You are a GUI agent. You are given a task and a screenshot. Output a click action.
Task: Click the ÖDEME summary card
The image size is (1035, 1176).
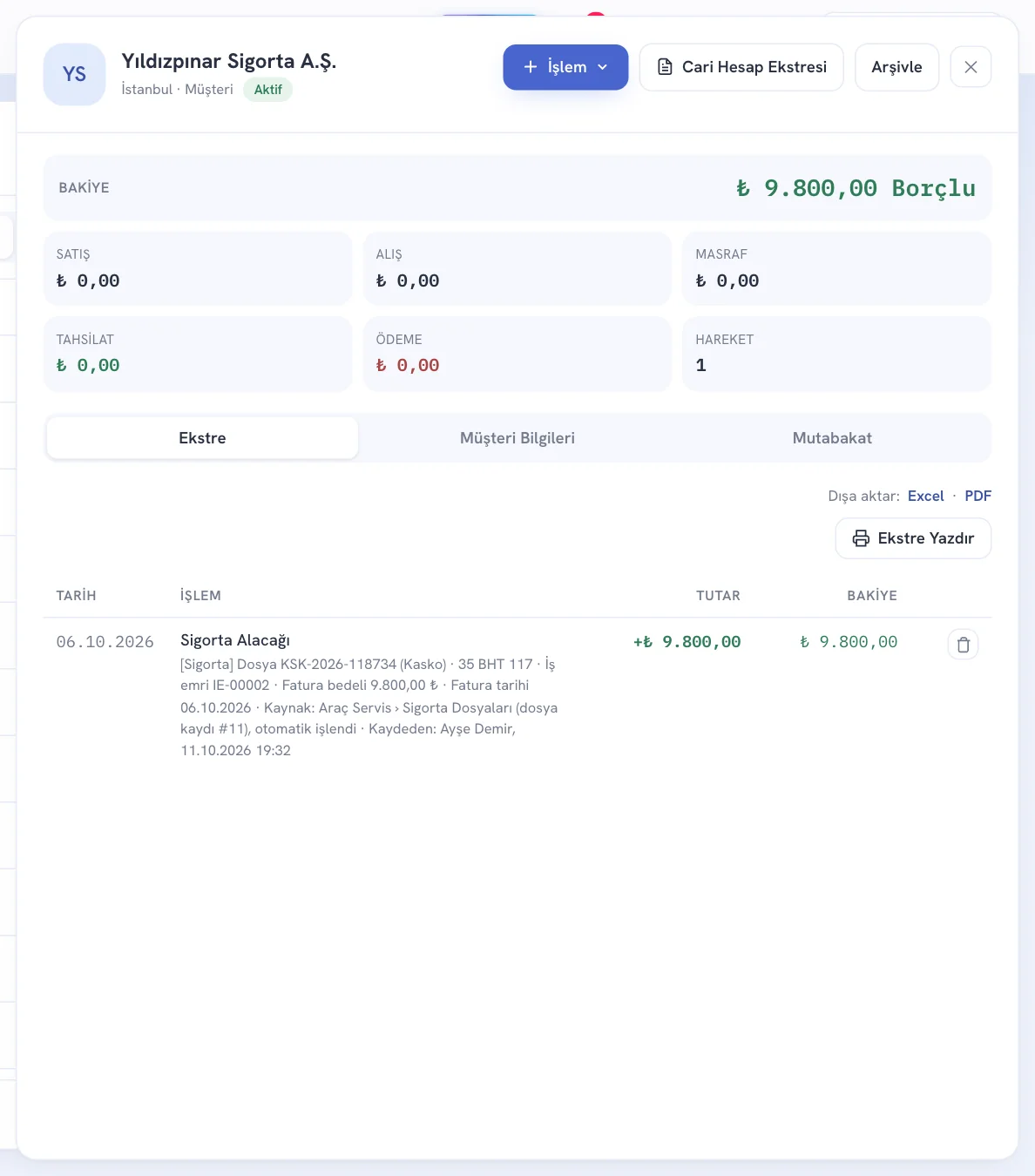tap(517, 354)
